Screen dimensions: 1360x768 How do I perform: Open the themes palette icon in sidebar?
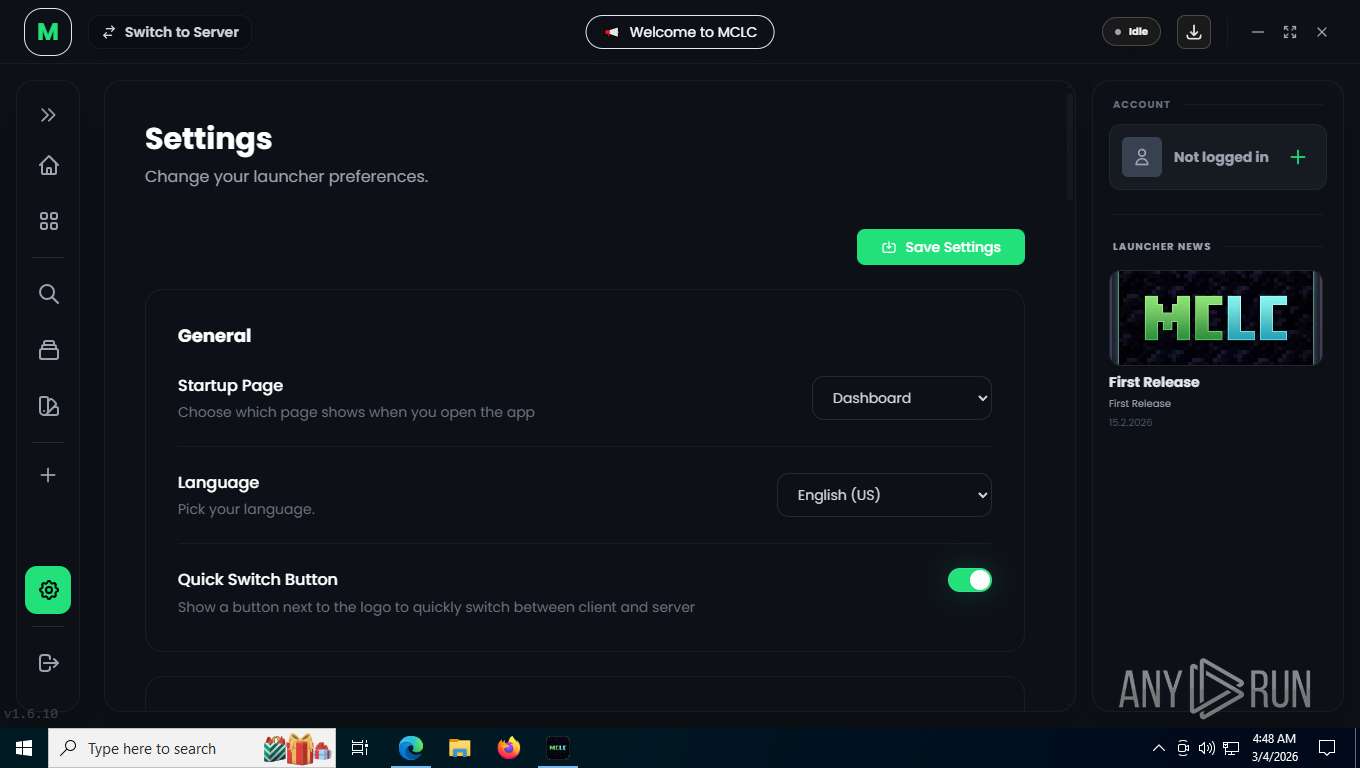[x=48, y=406]
